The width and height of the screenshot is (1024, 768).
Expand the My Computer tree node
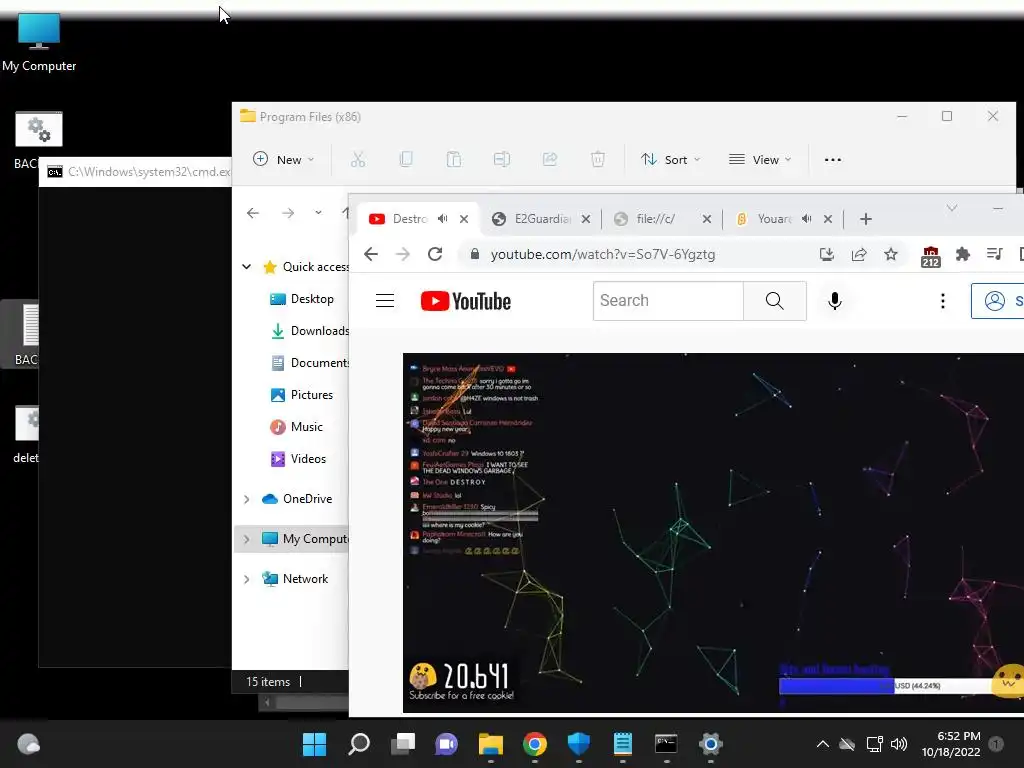pyautogui.click(x=246, y=539)
